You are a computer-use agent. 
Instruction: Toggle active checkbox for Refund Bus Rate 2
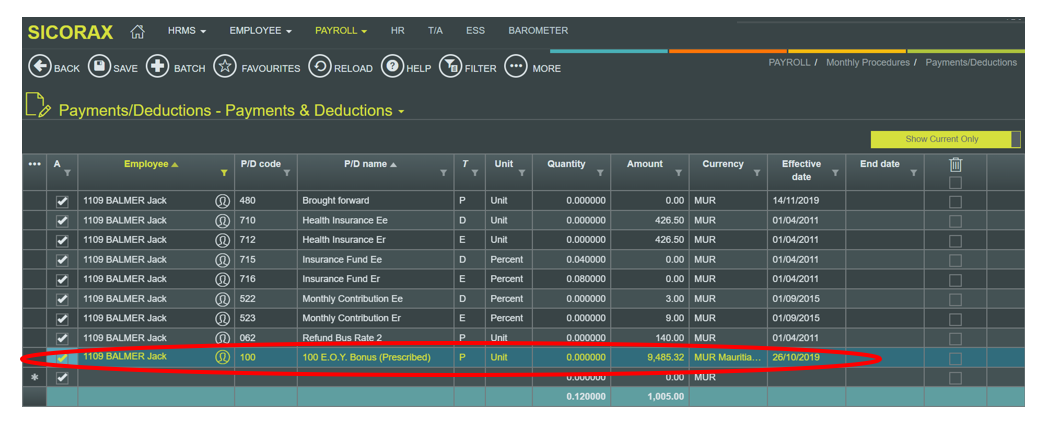click(62, 338)
